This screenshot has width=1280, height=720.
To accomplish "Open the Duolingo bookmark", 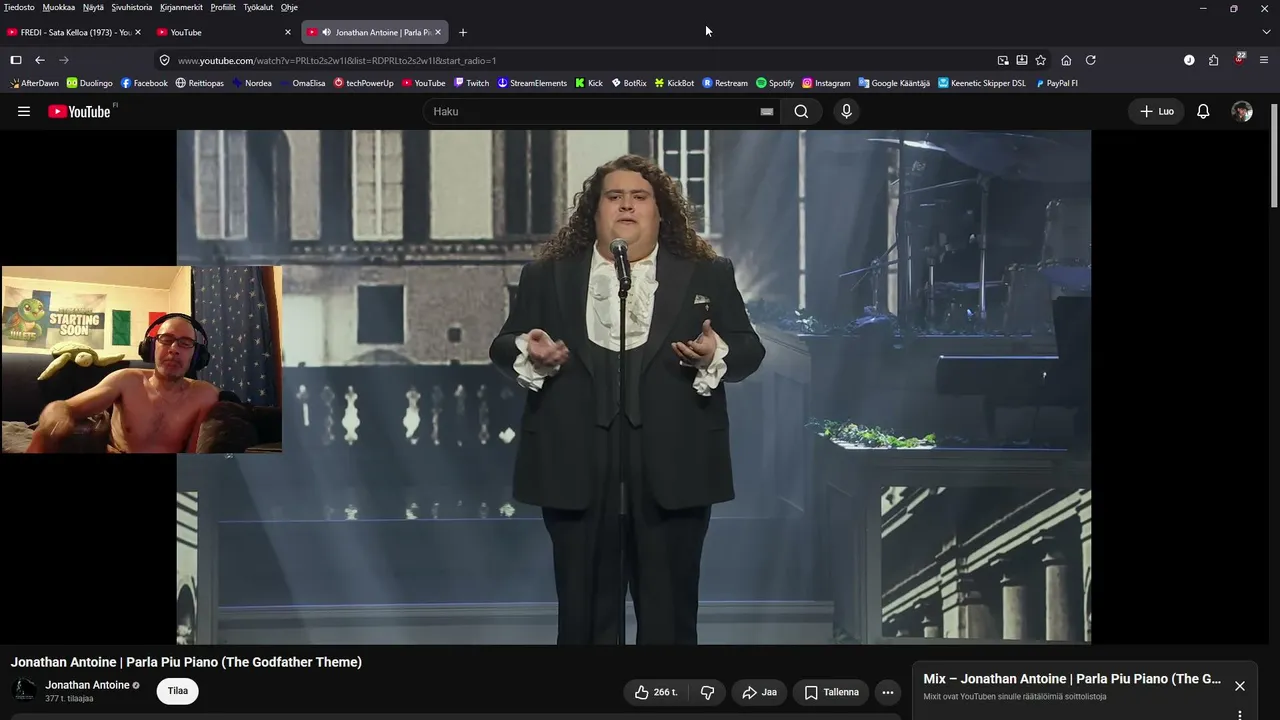I will 90,83.
